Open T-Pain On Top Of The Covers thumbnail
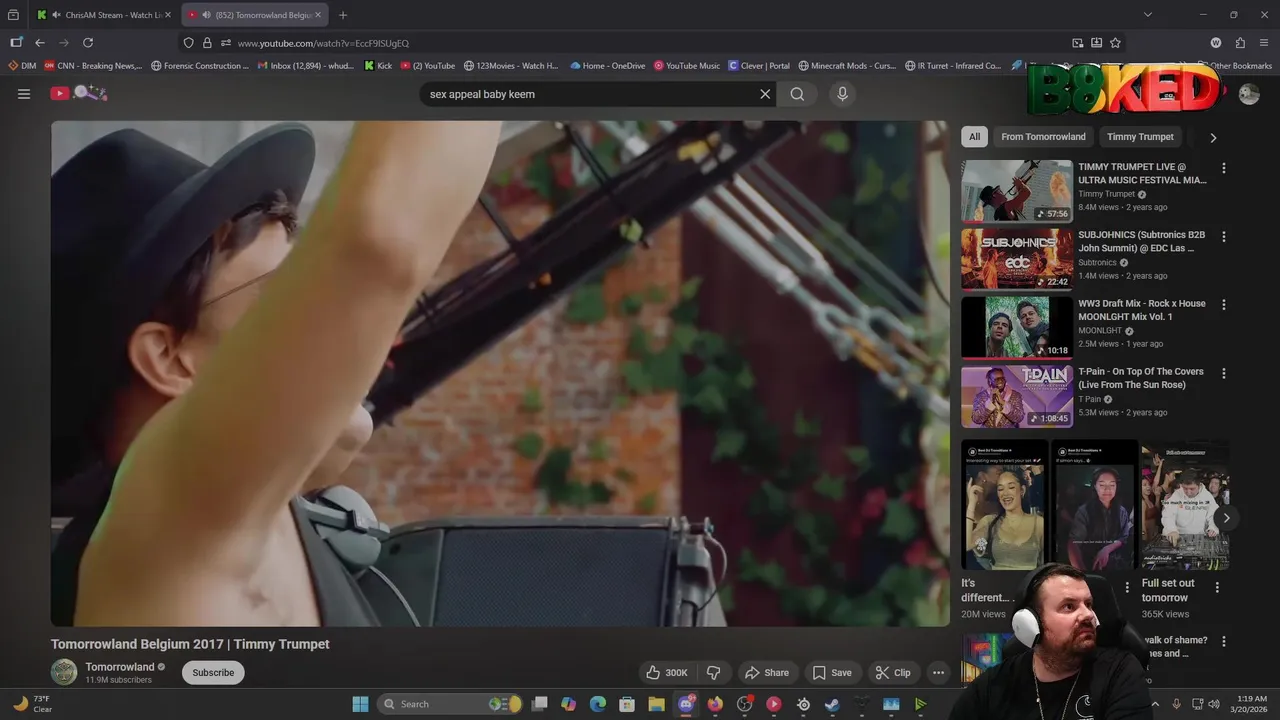The height and width of the screenshot is (720, 1280). point(1017,396)
